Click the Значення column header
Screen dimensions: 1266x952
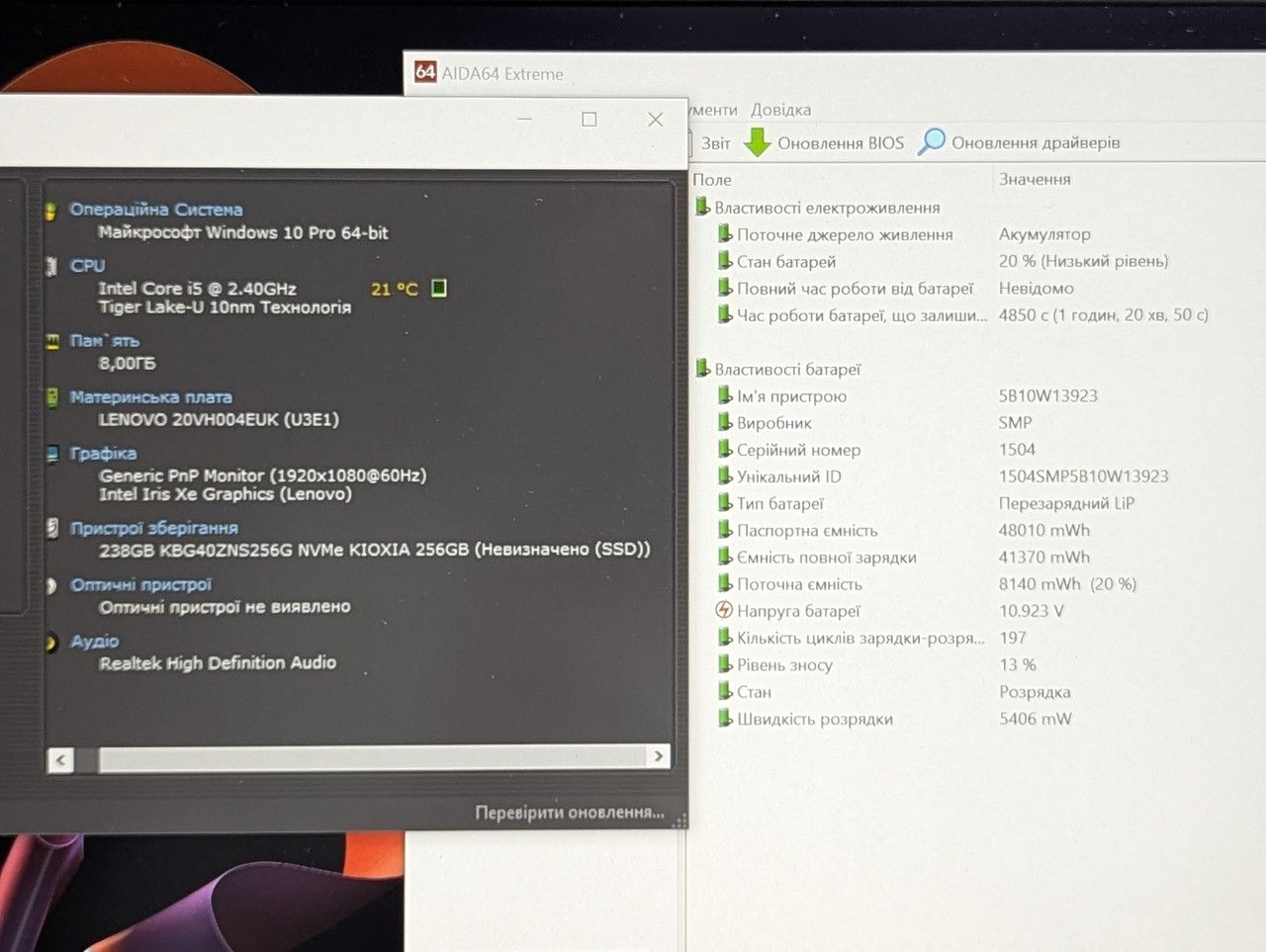pyautogui.click(x=1035, y=179)
